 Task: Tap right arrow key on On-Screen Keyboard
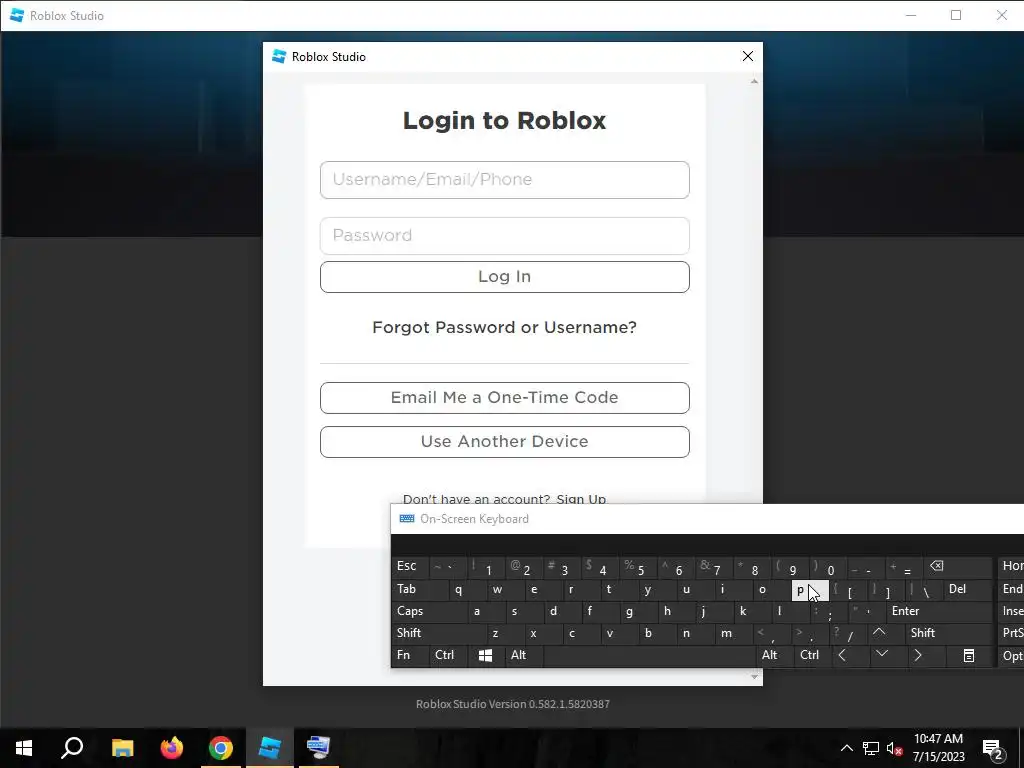pyautogui.click(x=926, y=655)
